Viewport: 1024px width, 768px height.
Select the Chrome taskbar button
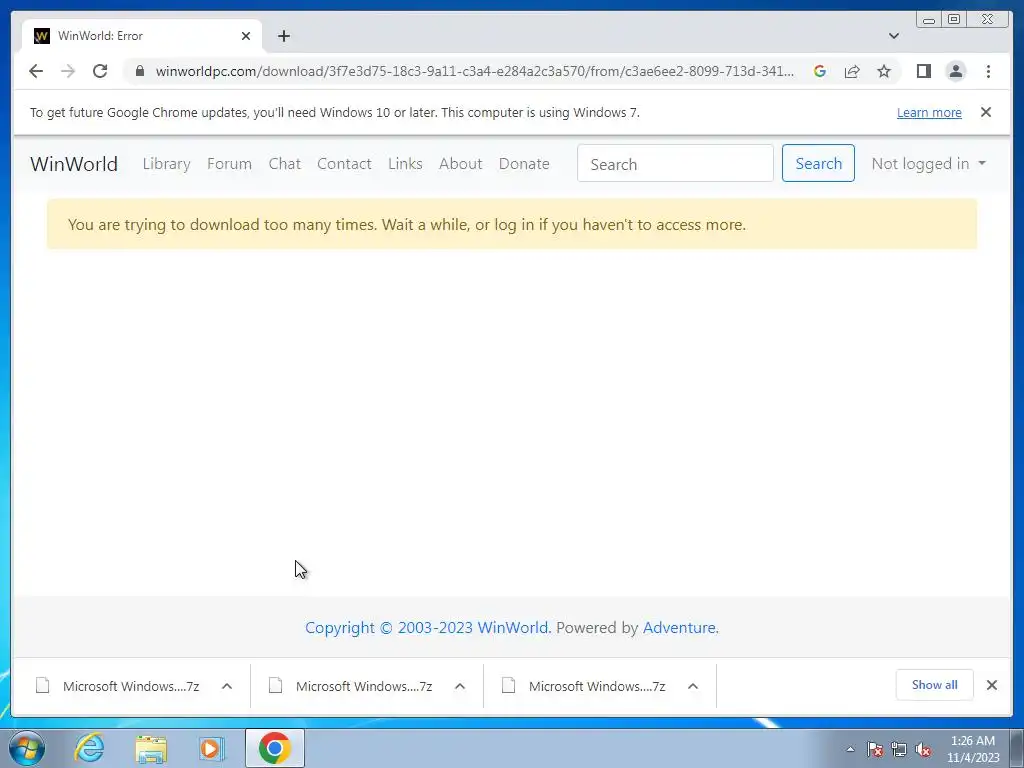pos(275,748)
